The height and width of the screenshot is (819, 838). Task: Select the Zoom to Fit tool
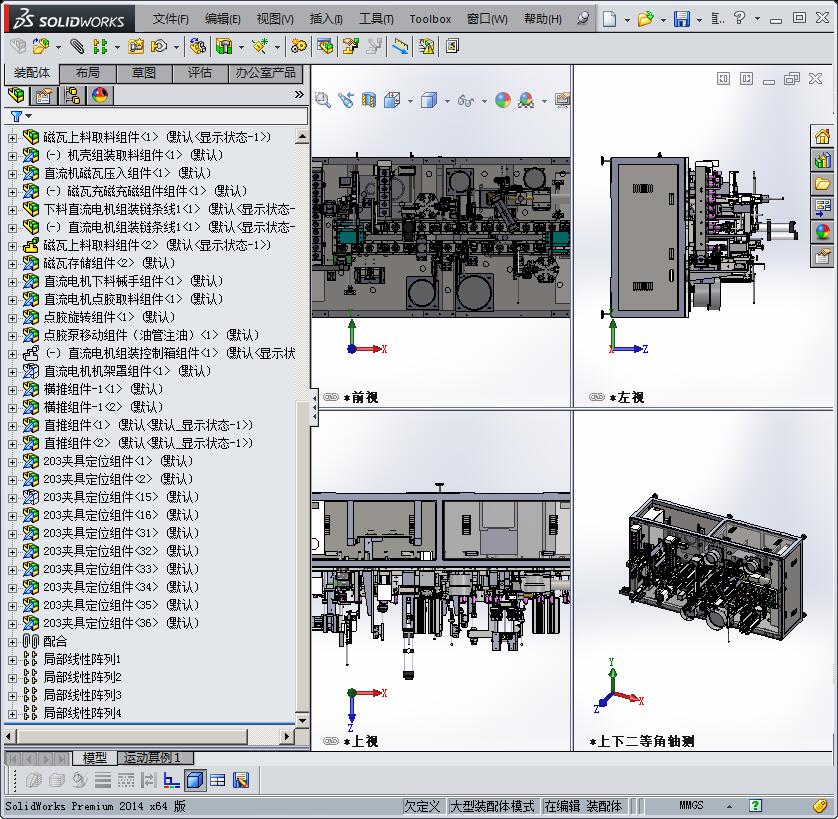322,100
